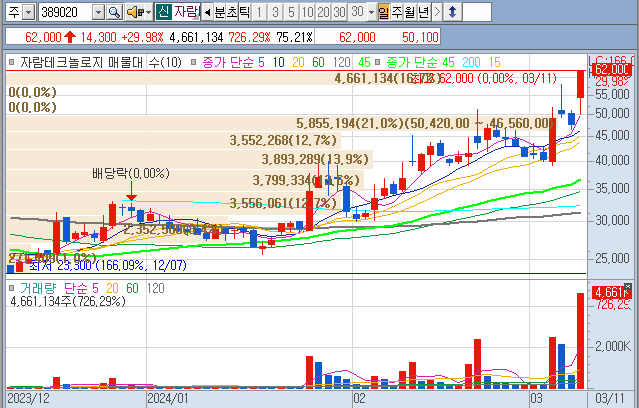Click the blue 10 moving average label
The height and width of the screenshot is (408, 639).
coord(278,62)
